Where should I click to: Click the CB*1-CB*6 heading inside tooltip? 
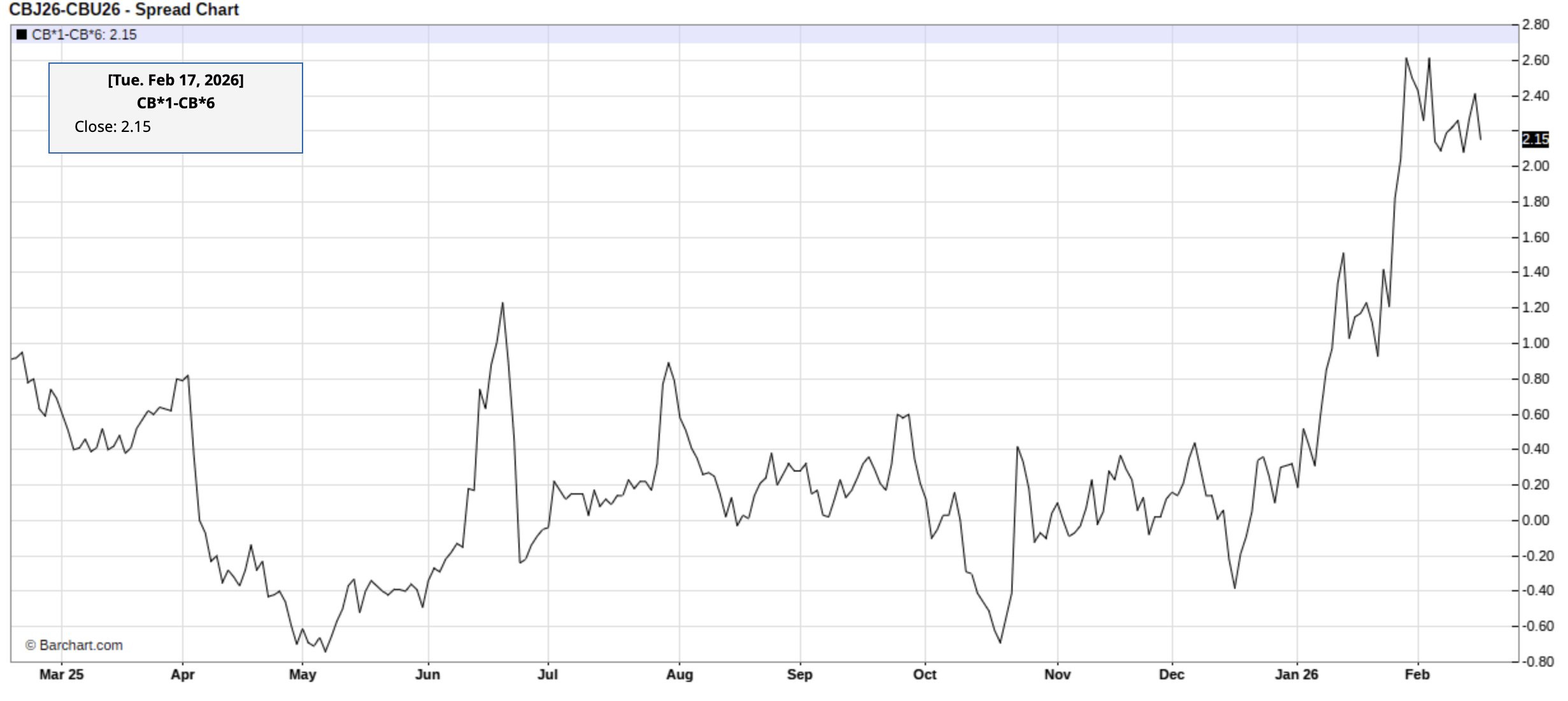[x=176, y=103]
